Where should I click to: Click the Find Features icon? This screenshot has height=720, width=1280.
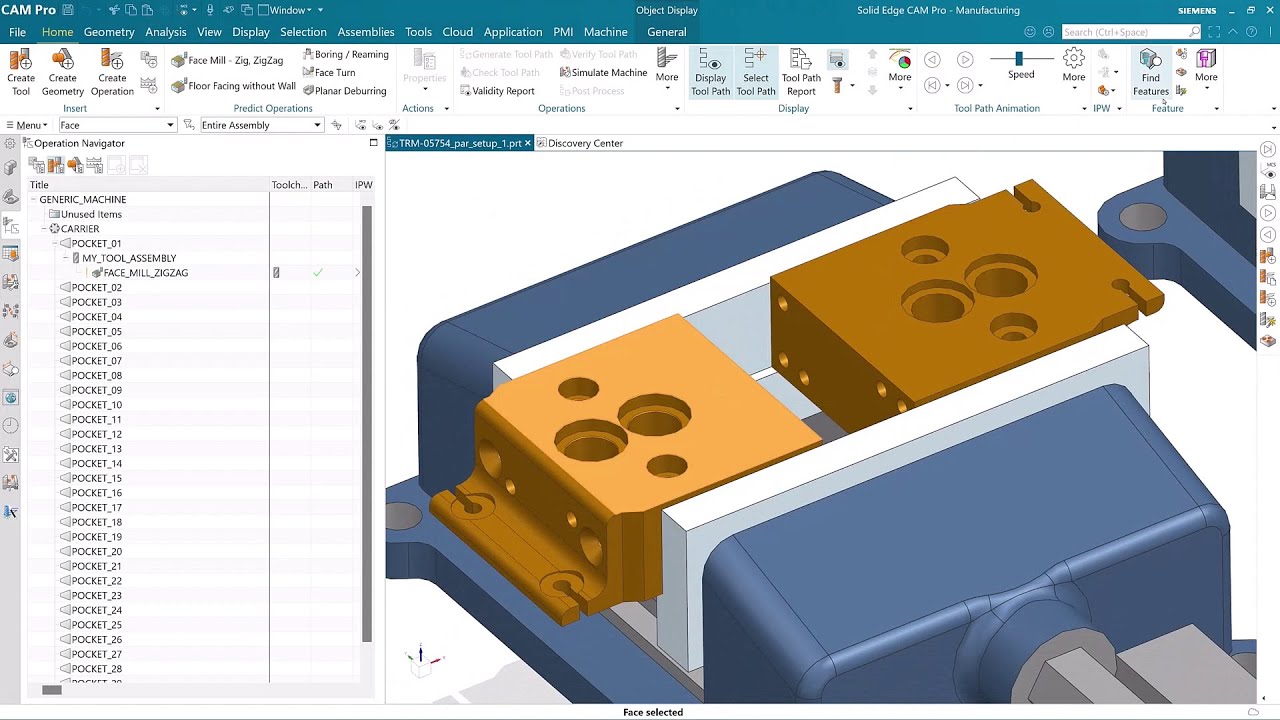click(x=1151, y=72)
